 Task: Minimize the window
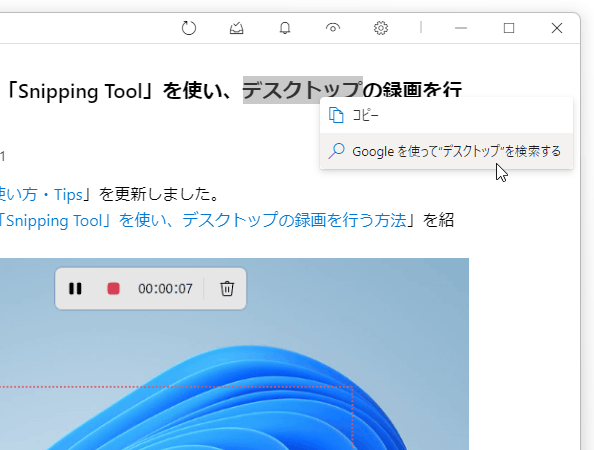coord(461,28)
